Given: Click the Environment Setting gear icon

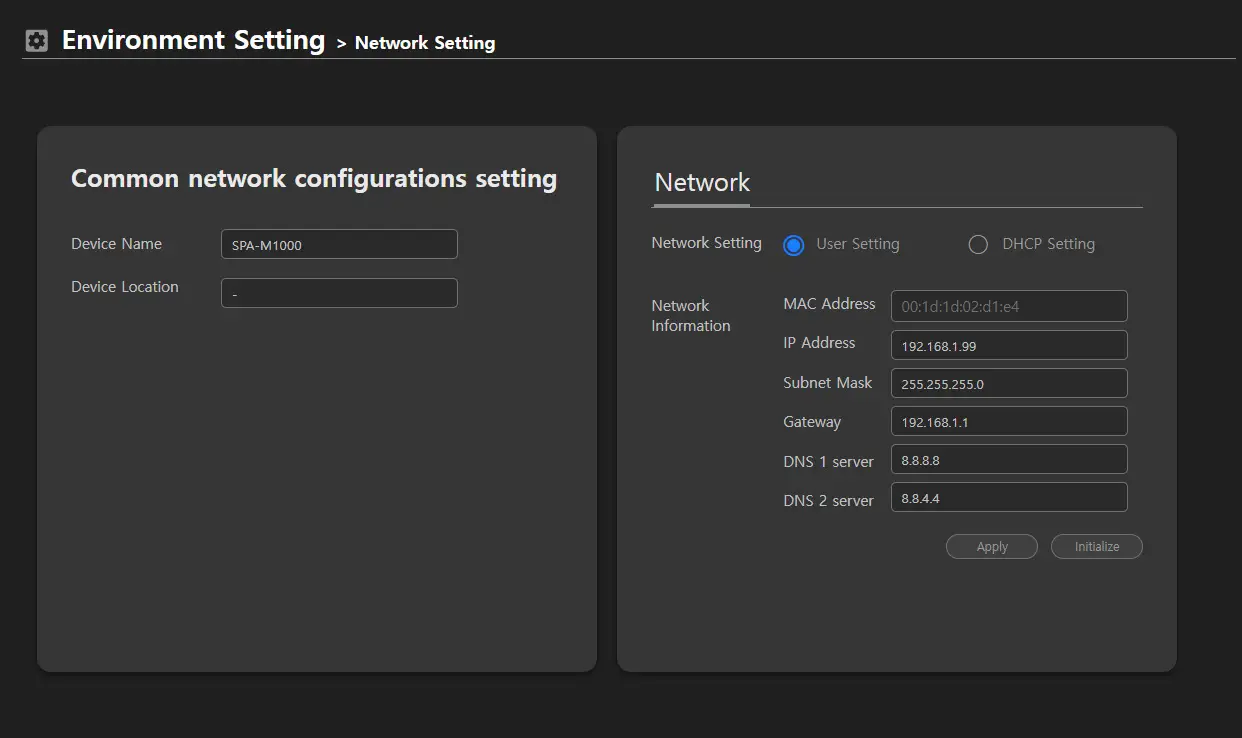Looking at the screenshot, I should [x=37, y=41].
